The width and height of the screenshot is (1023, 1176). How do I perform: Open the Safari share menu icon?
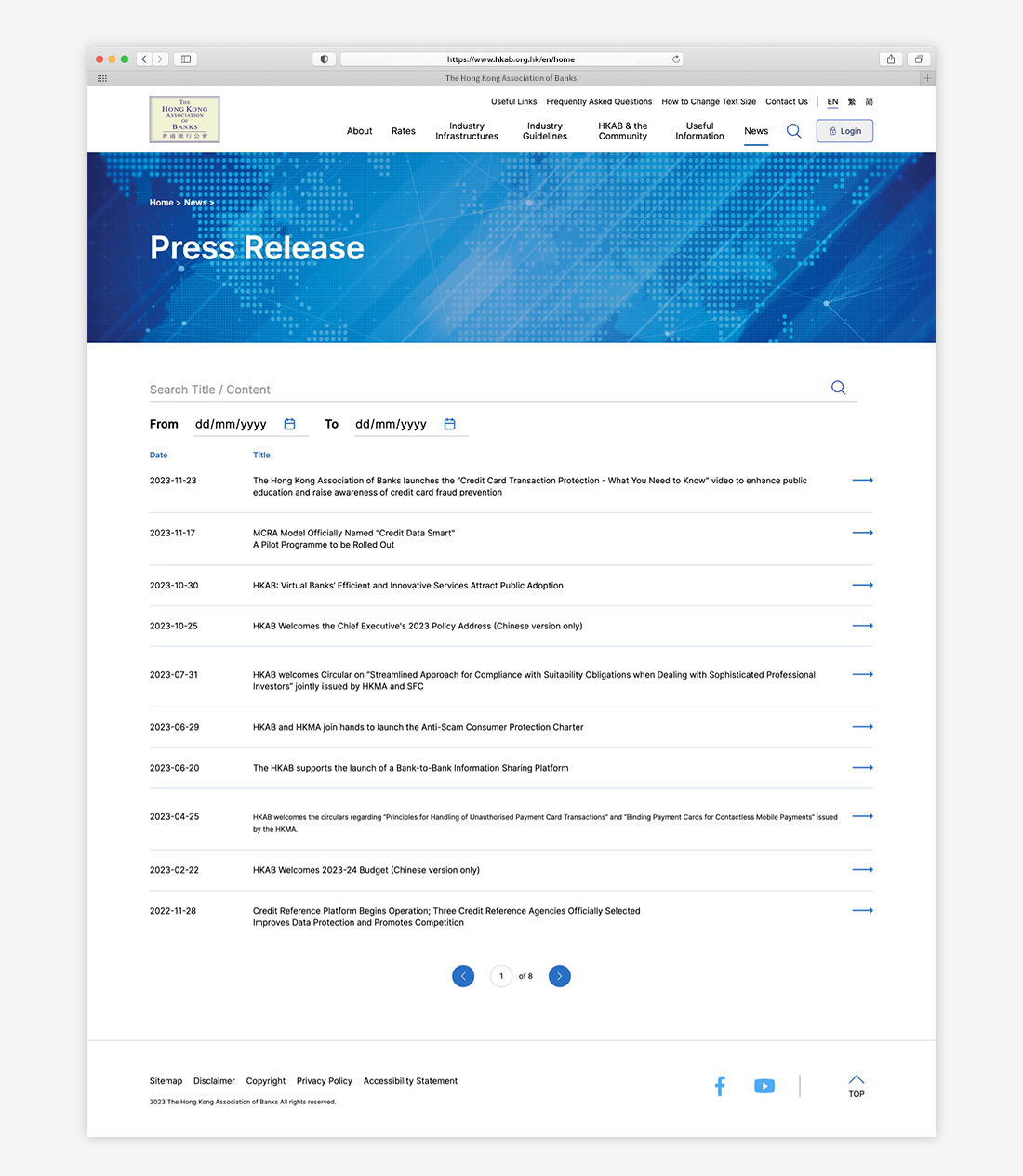pyautogui.click(x=891, y=59)
